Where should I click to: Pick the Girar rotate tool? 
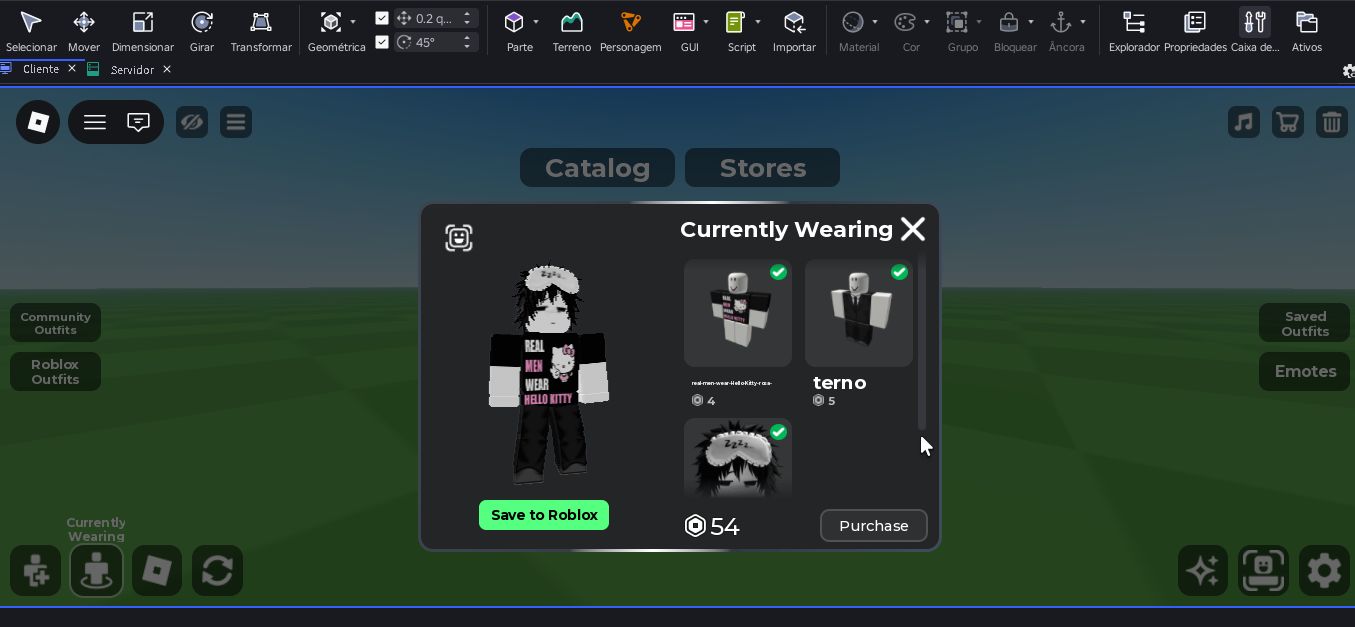[x=202, y=31]
